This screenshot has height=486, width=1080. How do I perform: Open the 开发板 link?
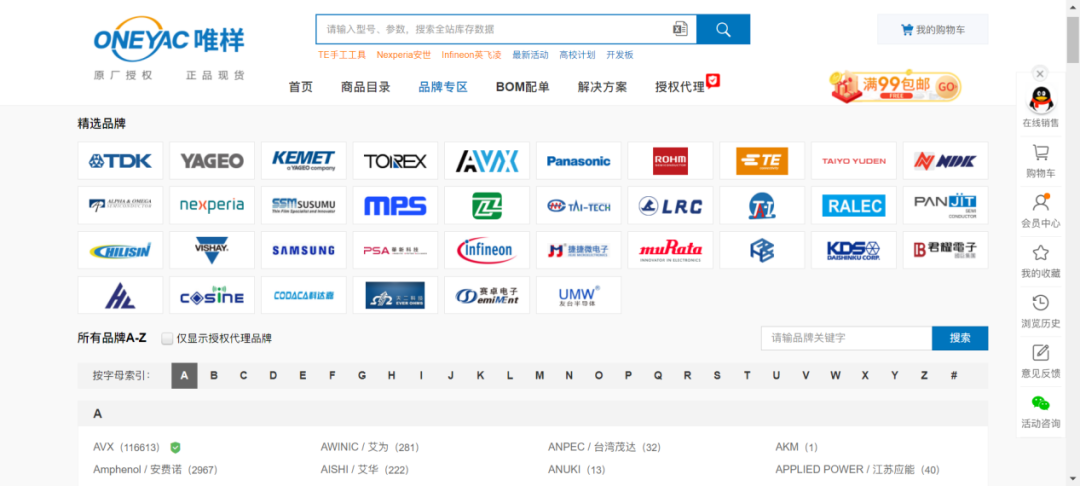[x=620, y=54]
